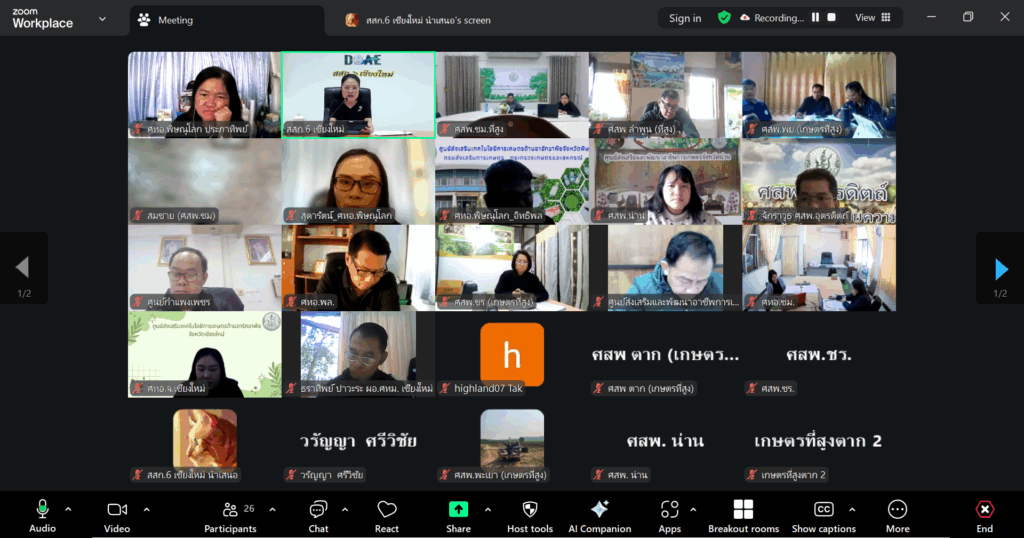Go to next page of participants
This screenshot has height=538, width=1024.
[1000, 268]
